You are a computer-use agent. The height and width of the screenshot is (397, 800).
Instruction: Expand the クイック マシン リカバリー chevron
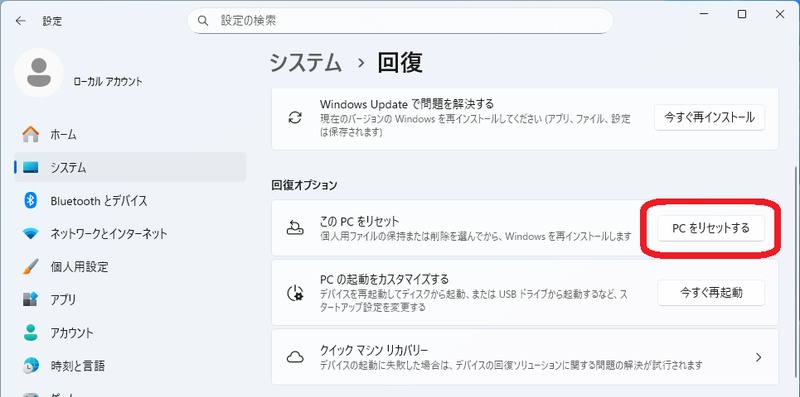(759, 357)
